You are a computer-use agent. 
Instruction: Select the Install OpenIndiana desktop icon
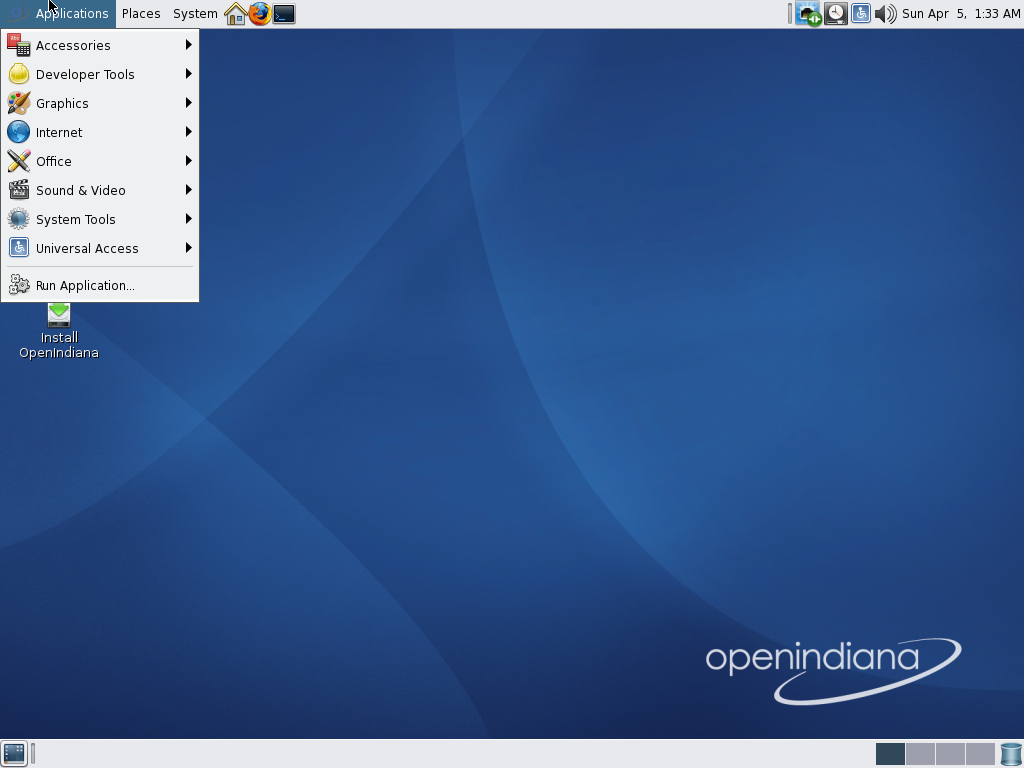tap(58, 330)
